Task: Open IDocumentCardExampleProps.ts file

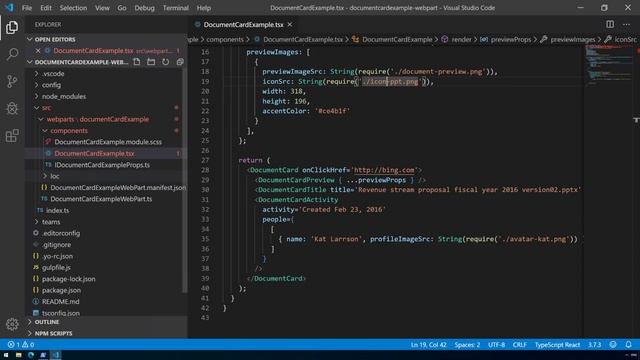Action: point(102,165)
